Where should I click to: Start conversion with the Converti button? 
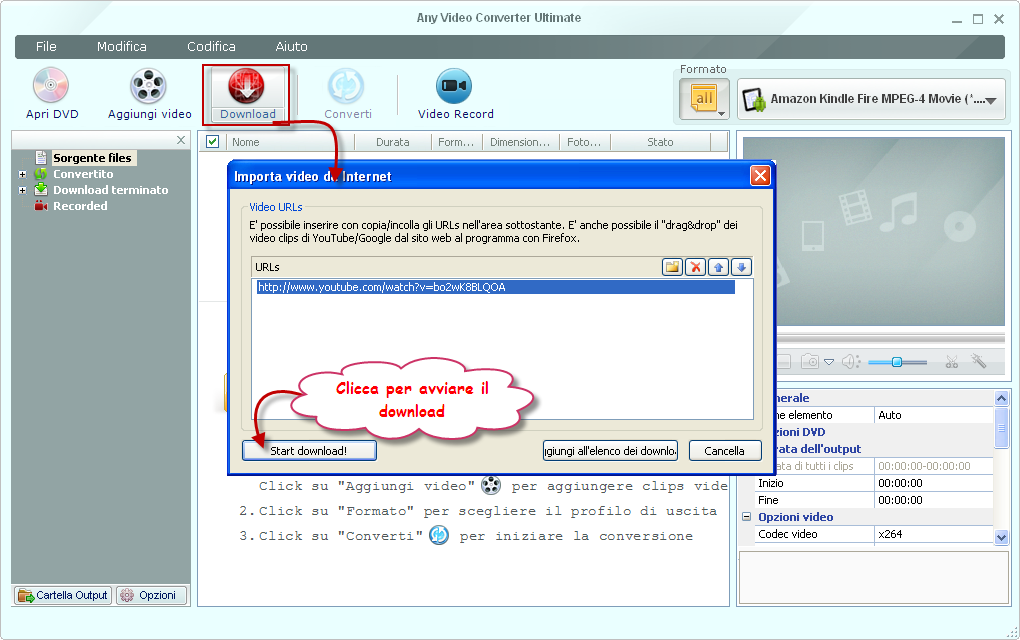point(347,95)
